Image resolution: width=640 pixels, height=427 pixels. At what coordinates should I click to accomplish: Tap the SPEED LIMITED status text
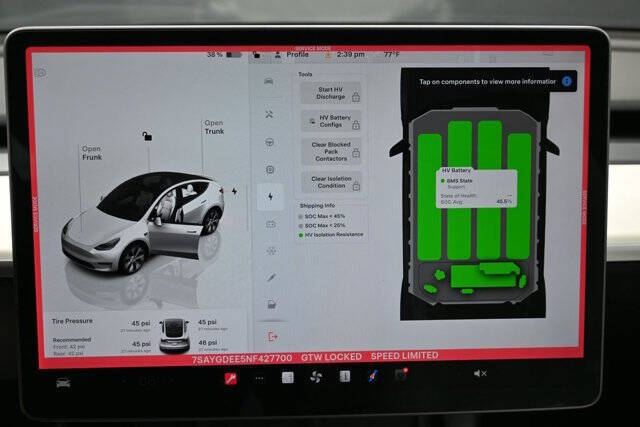point(404,356)
